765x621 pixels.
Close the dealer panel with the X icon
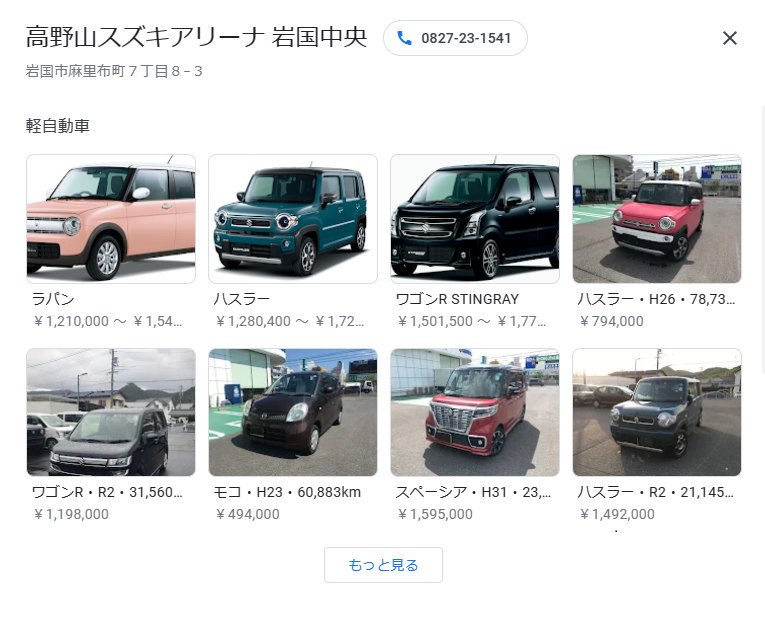click(x=729, y=38)
